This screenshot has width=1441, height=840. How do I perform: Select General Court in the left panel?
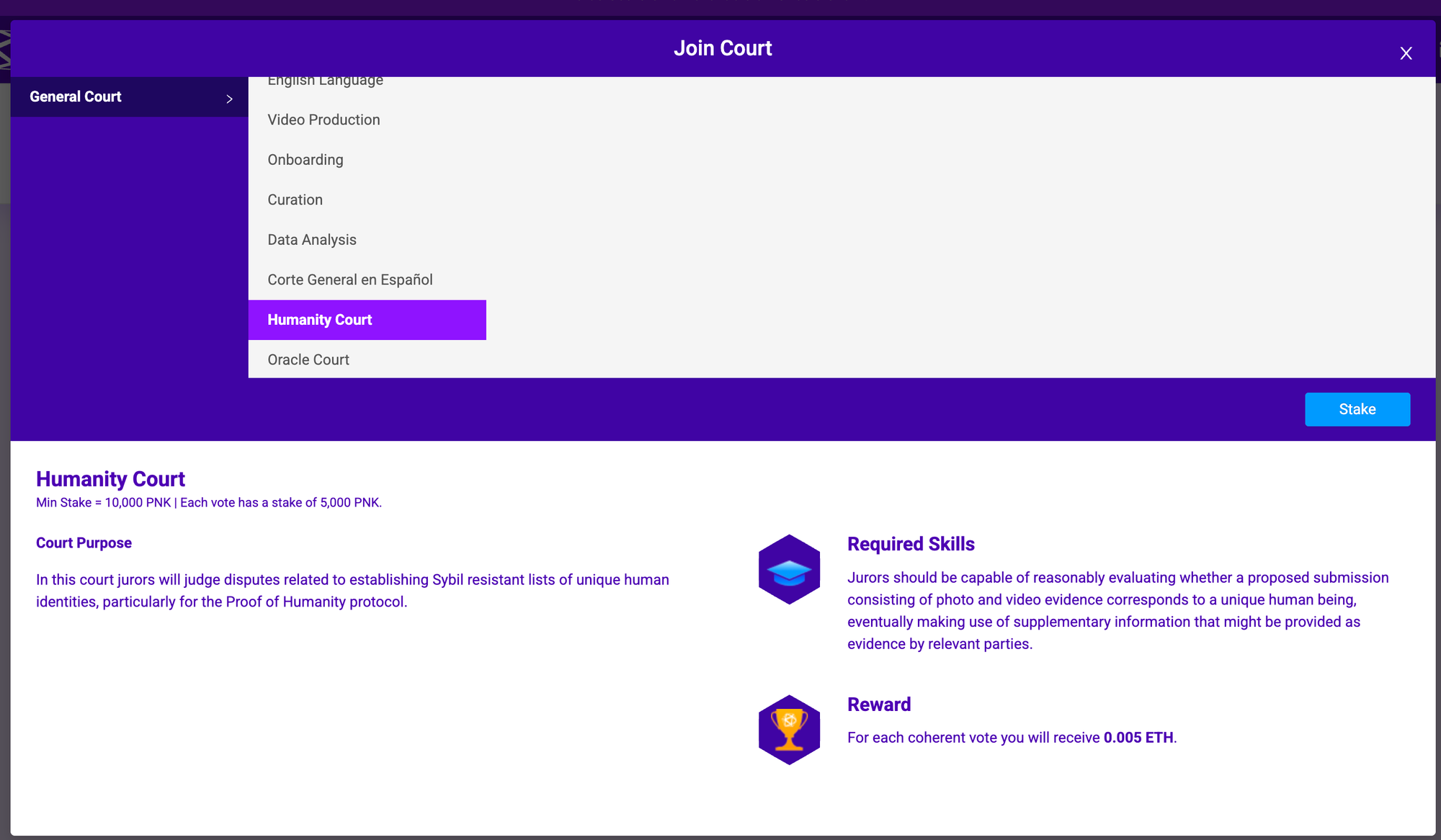click(76, 97)
